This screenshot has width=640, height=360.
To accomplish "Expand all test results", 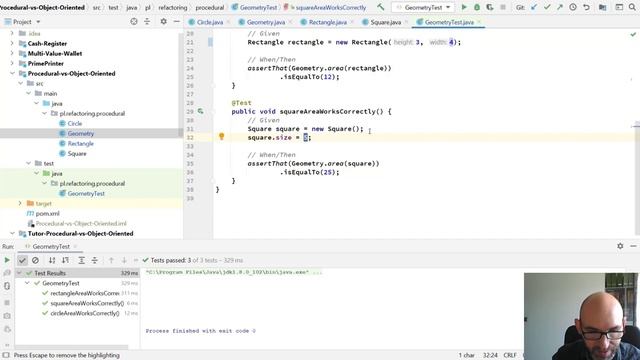I will [81, 260].
